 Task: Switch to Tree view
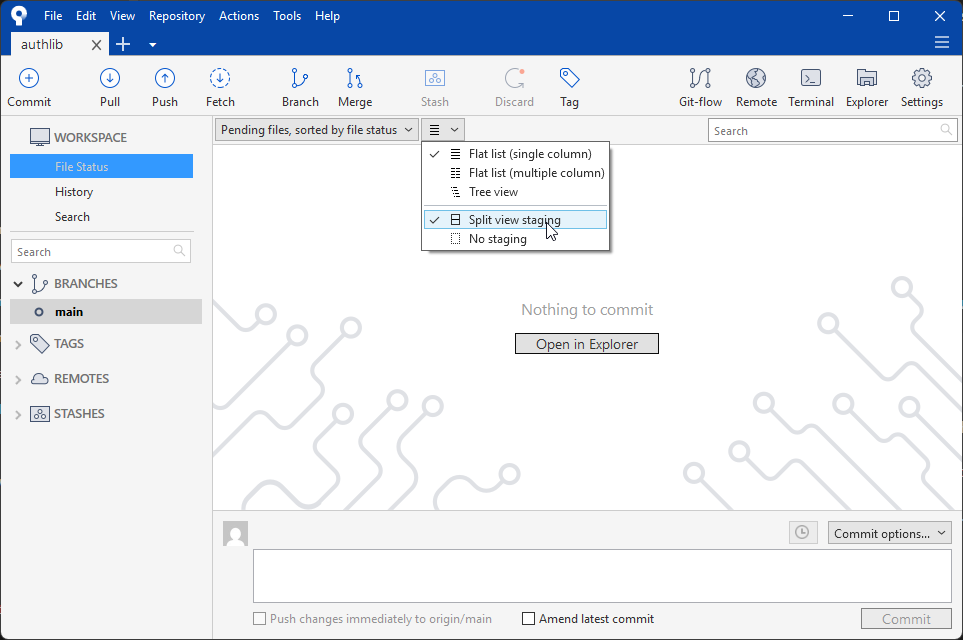(x=515, y=192)
